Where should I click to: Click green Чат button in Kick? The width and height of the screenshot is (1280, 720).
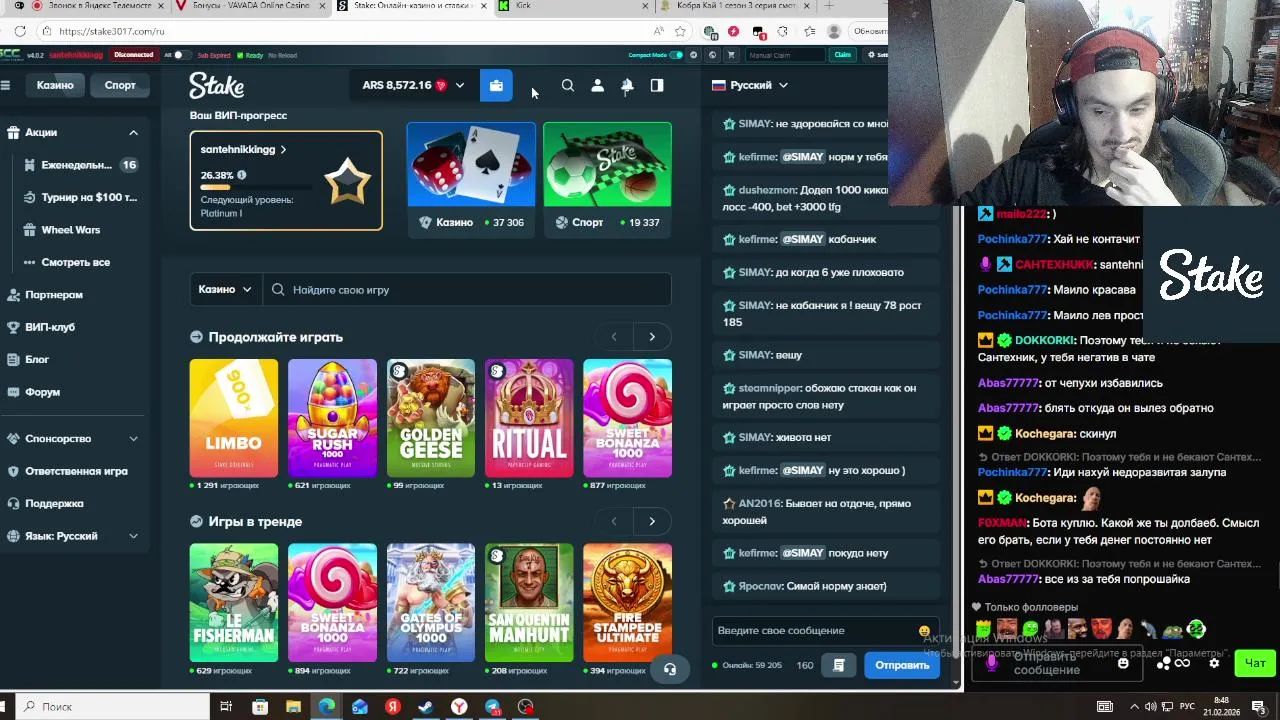click(1255, 663)
